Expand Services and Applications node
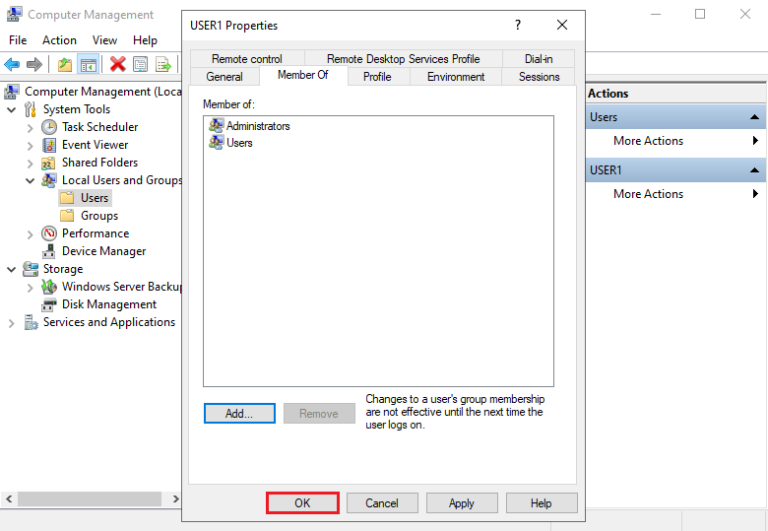768x531 pixels. pos(11,323)
